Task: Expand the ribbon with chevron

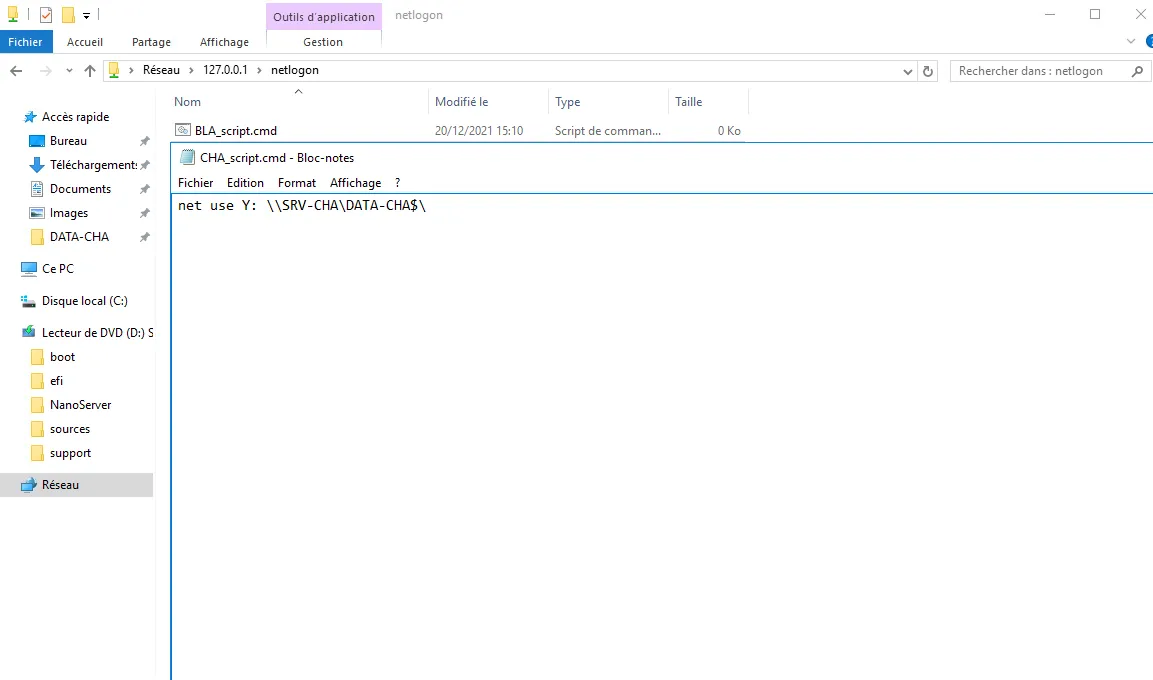Action: coord(1131,42)
